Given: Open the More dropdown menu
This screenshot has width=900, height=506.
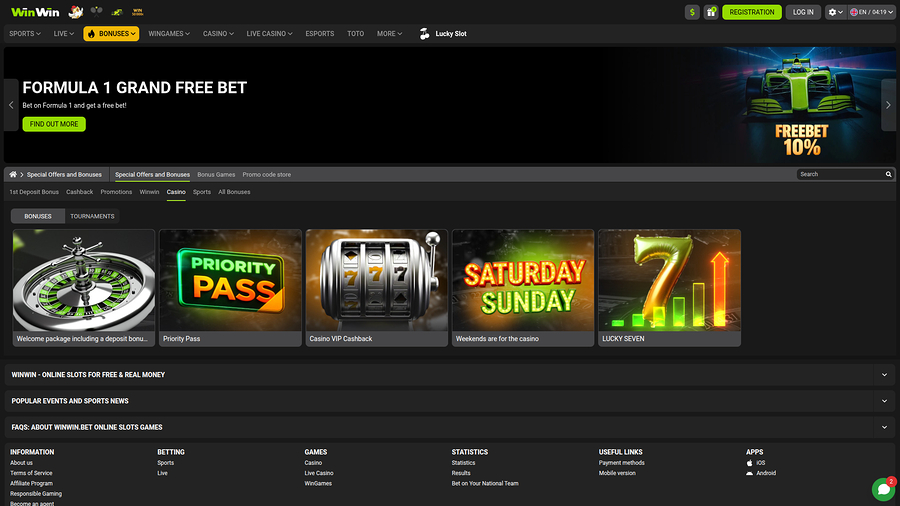Looking at the screenshot, I should click(x=389, y=34).
